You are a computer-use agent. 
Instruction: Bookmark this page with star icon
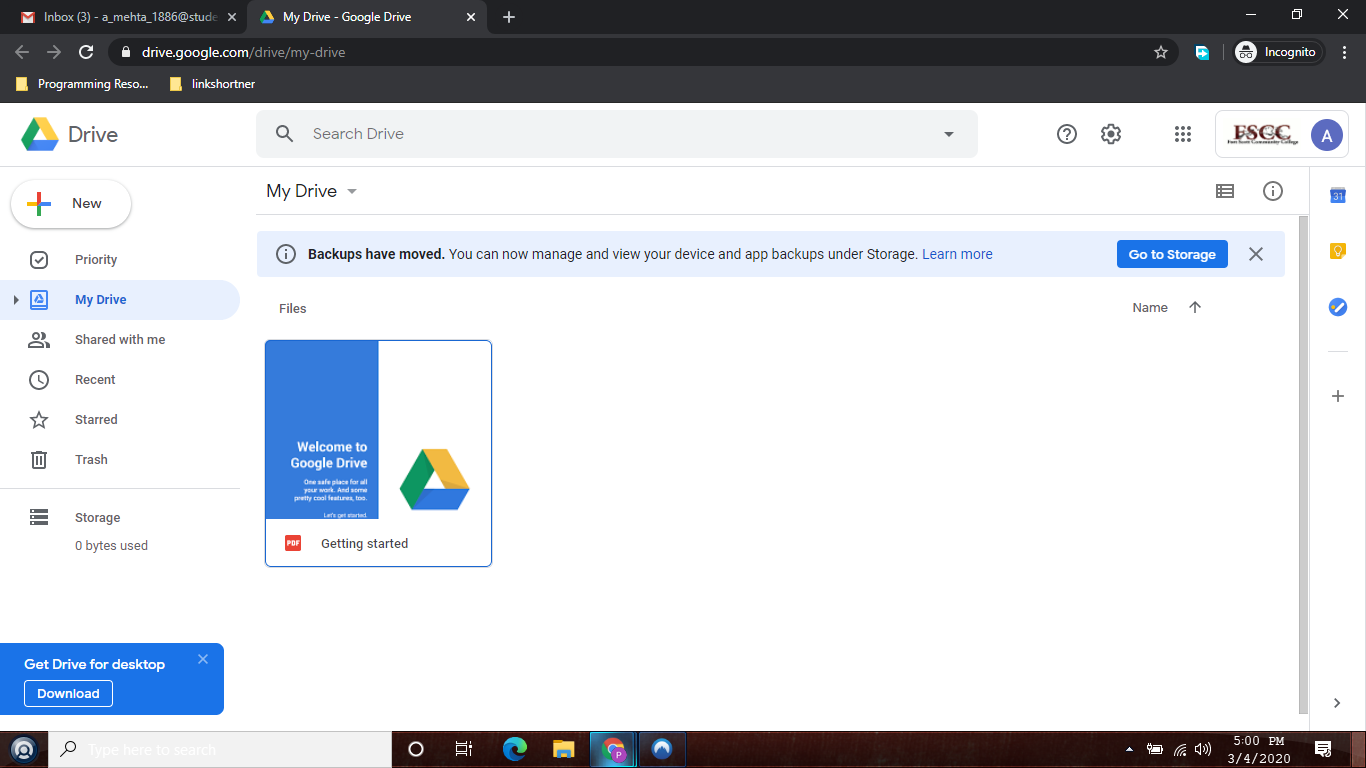(1161, 52)
